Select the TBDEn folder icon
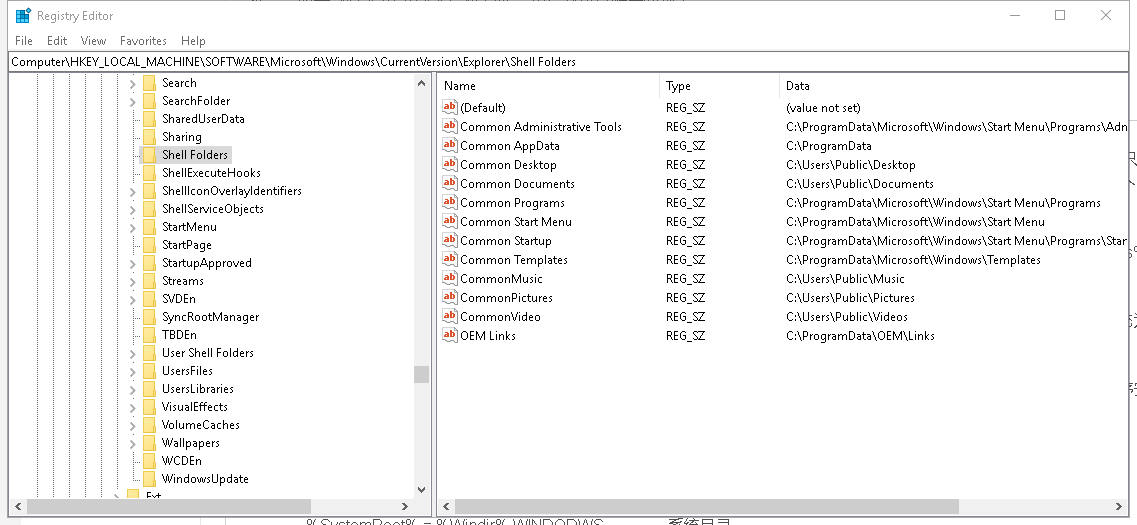The width and height of the screenshot is (1137, 525). [x=149, y=335]
